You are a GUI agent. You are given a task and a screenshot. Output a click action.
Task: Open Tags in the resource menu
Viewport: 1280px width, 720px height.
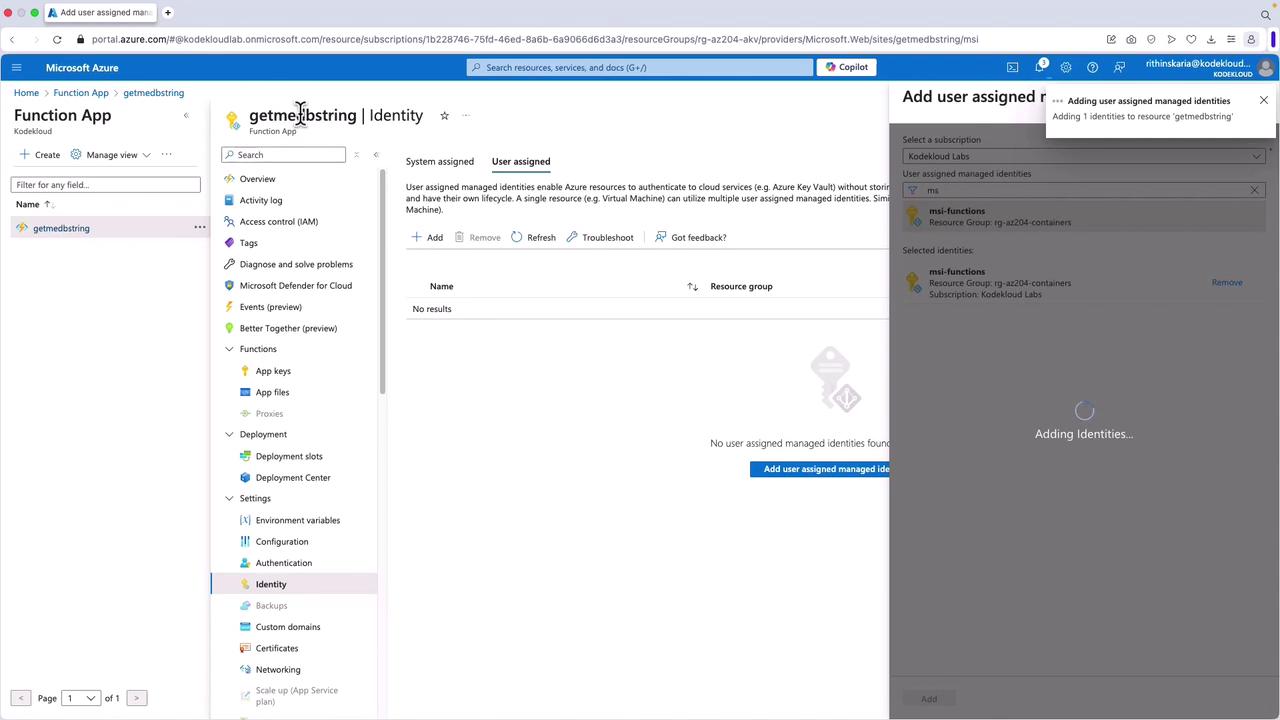pos(248,243)
